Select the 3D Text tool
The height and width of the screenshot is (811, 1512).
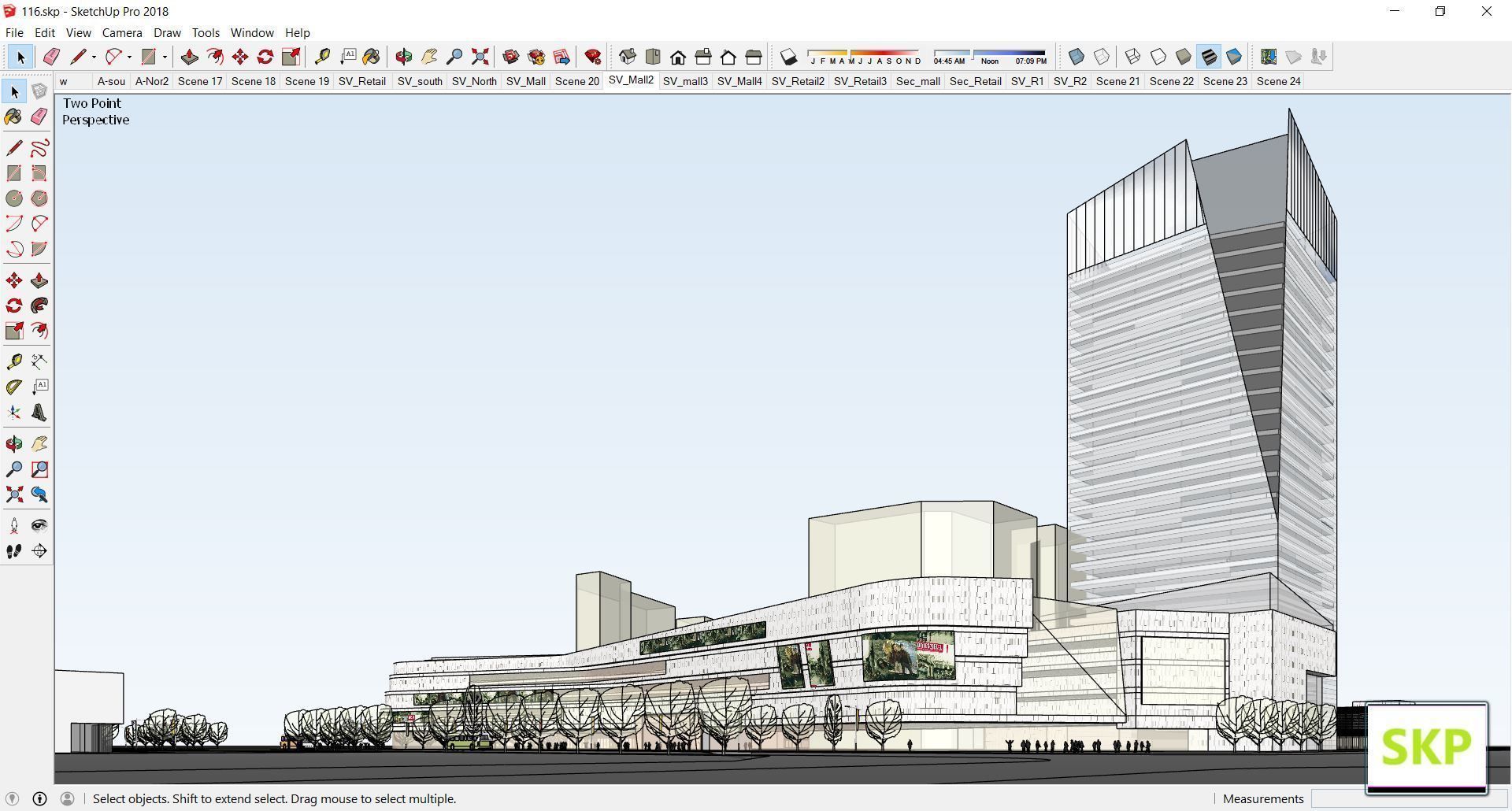(x=39, y=413)
